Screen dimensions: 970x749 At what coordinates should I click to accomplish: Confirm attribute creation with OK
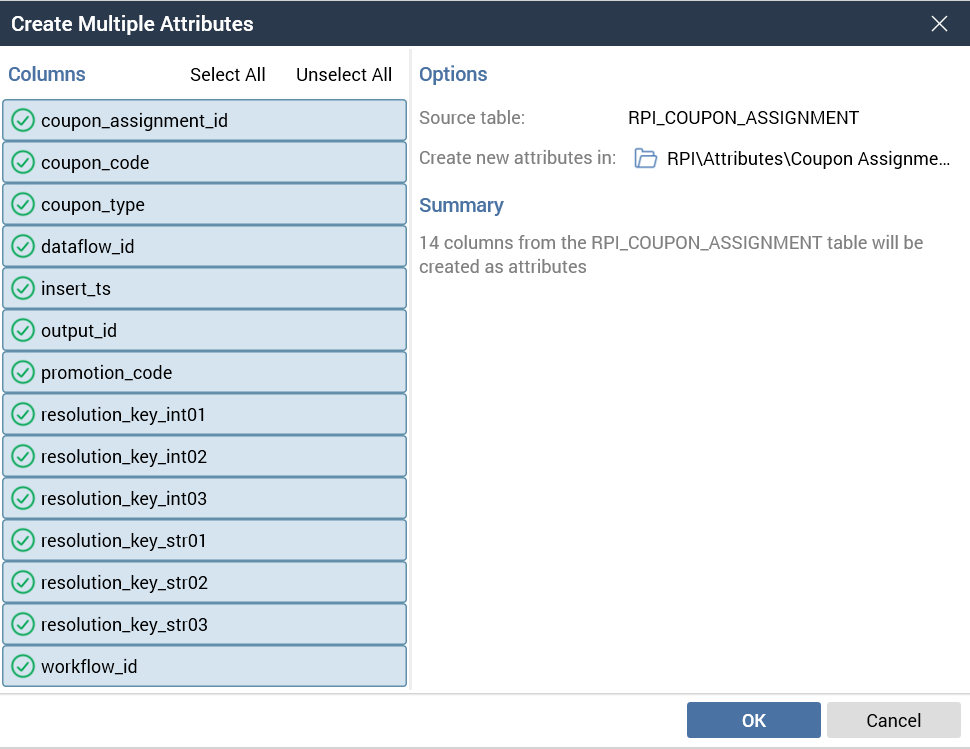pyautogui.click(x=753, y=720)
